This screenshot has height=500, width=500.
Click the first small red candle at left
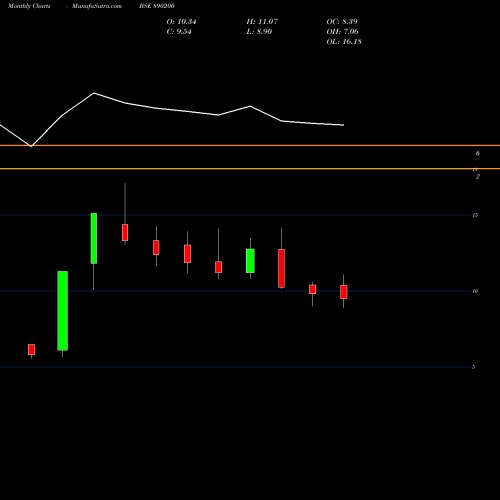point(31,350)
